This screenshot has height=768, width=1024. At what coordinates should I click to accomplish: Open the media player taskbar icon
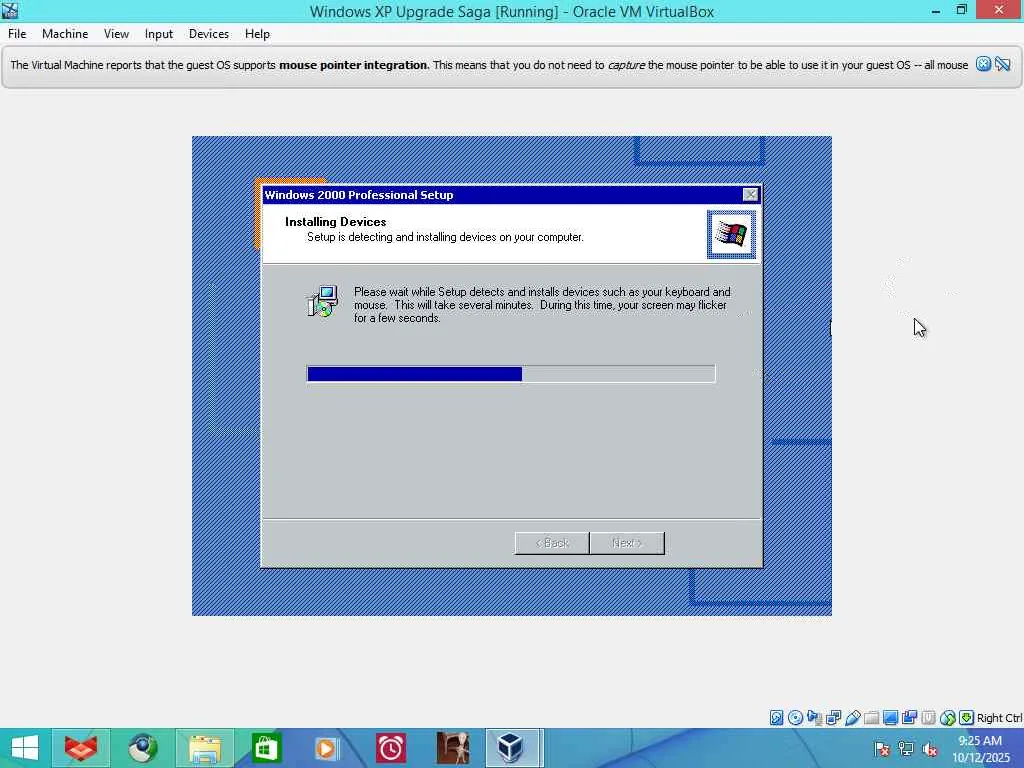point(327,748)
